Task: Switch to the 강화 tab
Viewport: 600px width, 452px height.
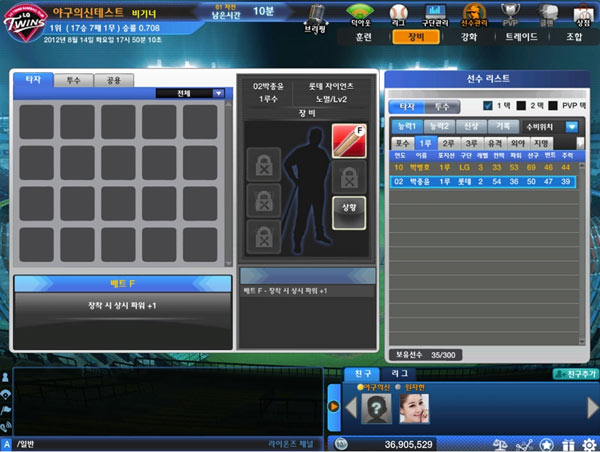Action: [468, 36]
